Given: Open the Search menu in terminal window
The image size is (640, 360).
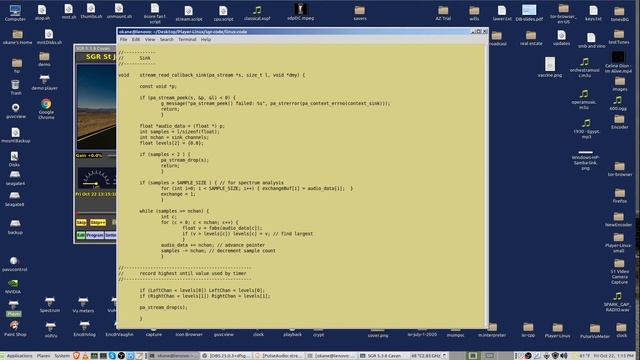Looking at the screenshot, I should click(x=167, y=40).
